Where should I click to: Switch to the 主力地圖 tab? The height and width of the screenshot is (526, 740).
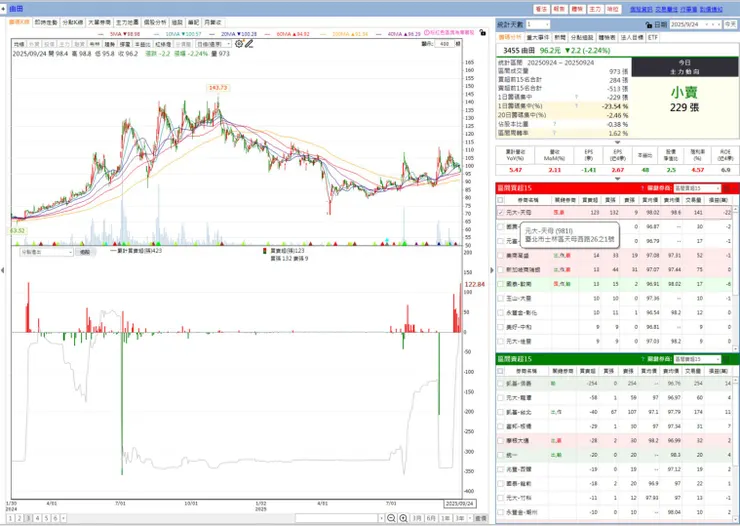(x=127, y=22)
